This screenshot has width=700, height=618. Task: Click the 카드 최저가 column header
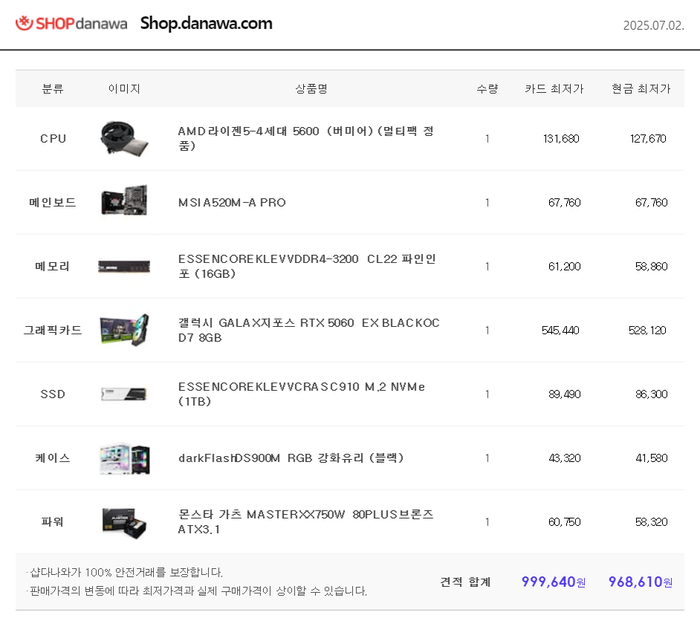point(554,88)
